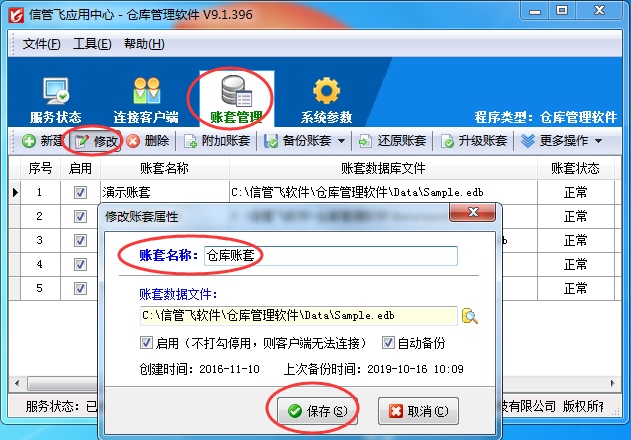
Task: Uncheck 启用 checkbox for row 1 演示账套
Action: [x=80, y=192]
